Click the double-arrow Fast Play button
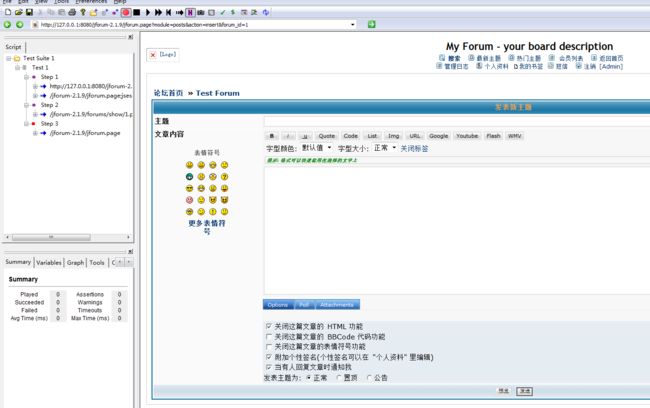The height and width of the screenshot is (408, 650). click(158, 12)
